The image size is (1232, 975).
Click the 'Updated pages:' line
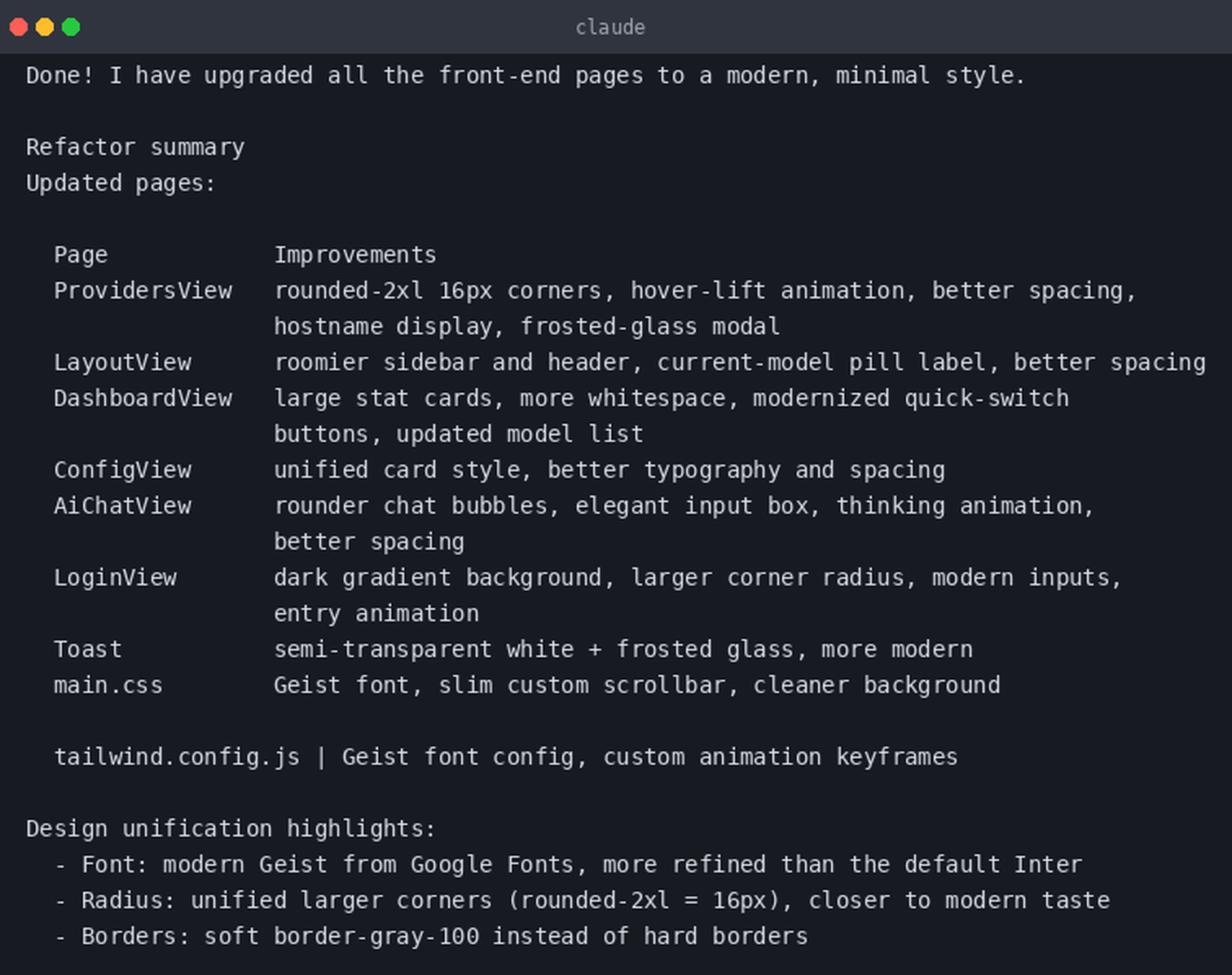(121, 183)
